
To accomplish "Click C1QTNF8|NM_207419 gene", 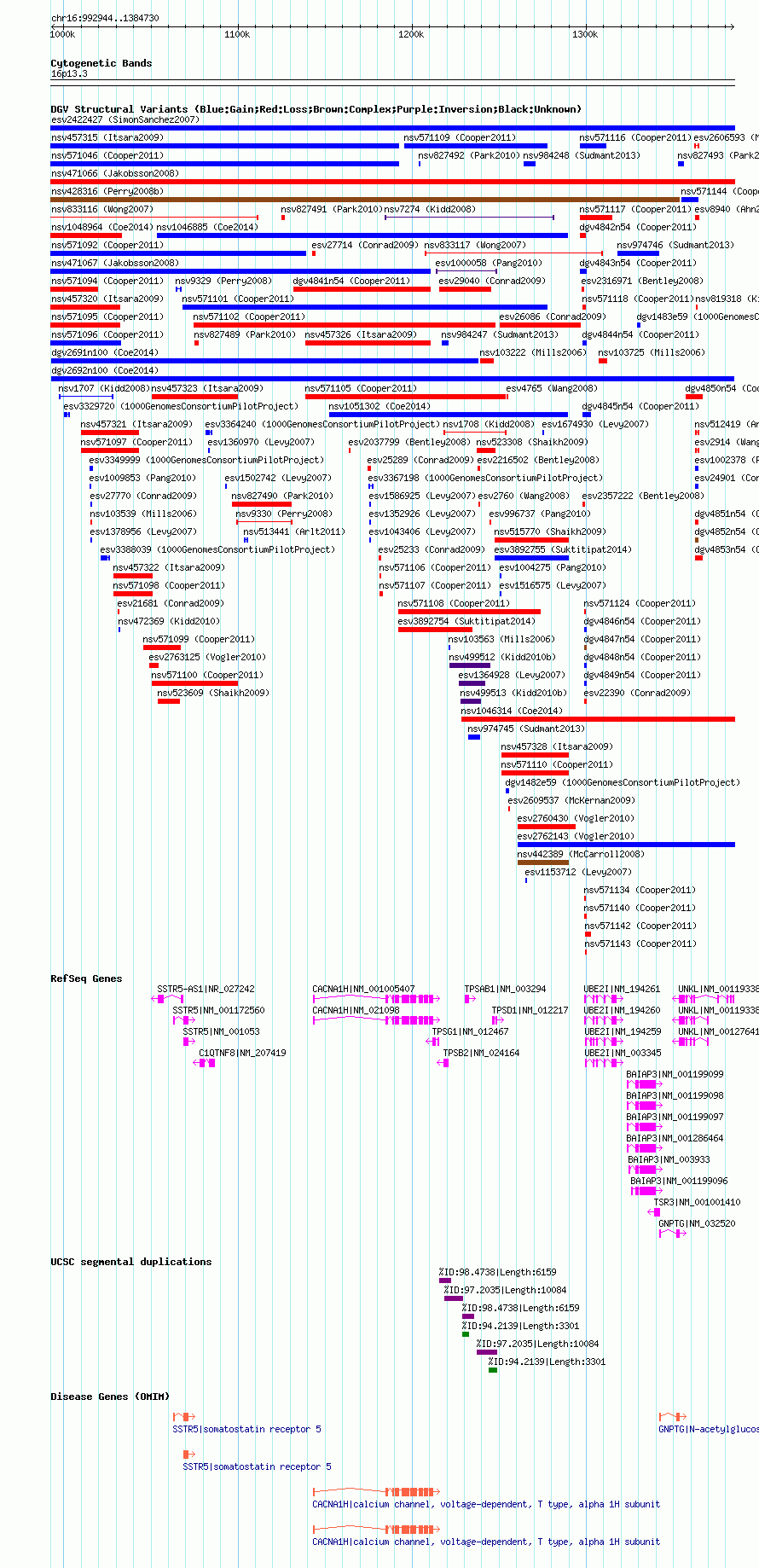I will click(243, 1053).
